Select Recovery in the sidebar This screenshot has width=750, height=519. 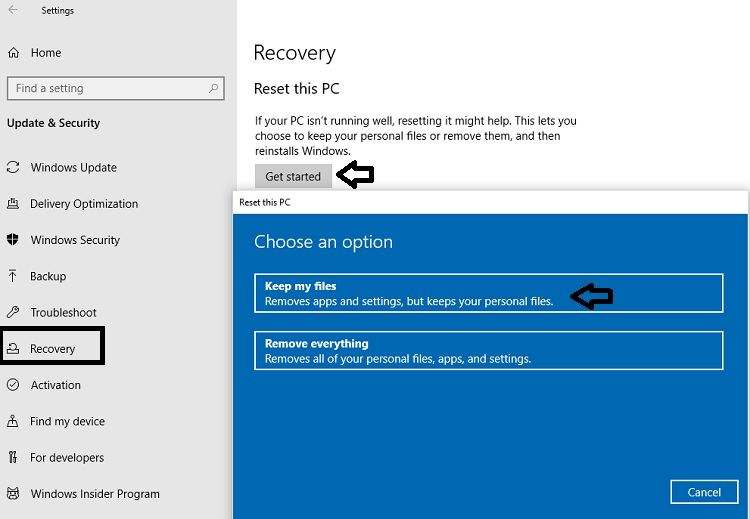(x=52, y=349)
